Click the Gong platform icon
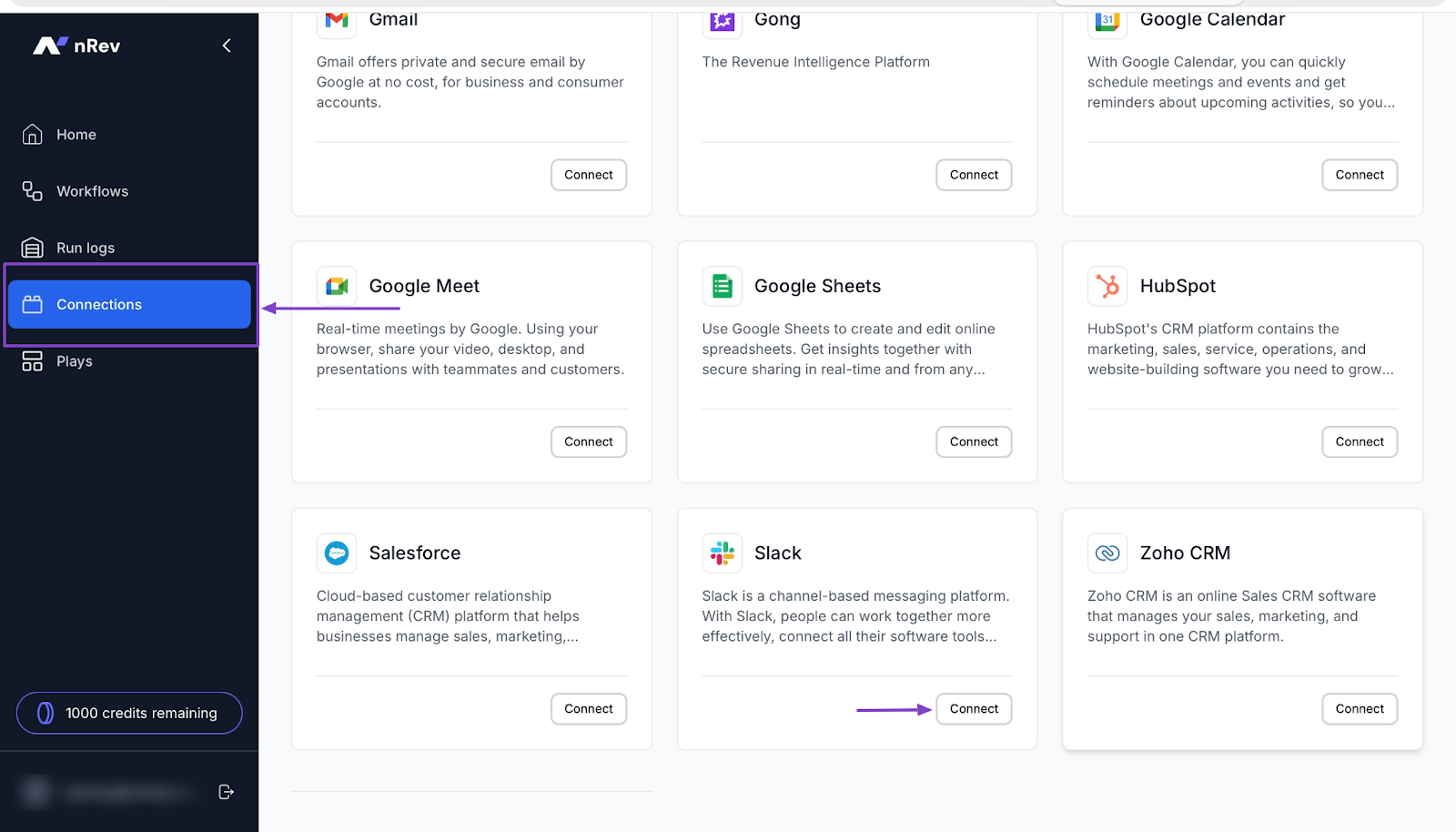The image size is (1456, 832). pos(722,20)
